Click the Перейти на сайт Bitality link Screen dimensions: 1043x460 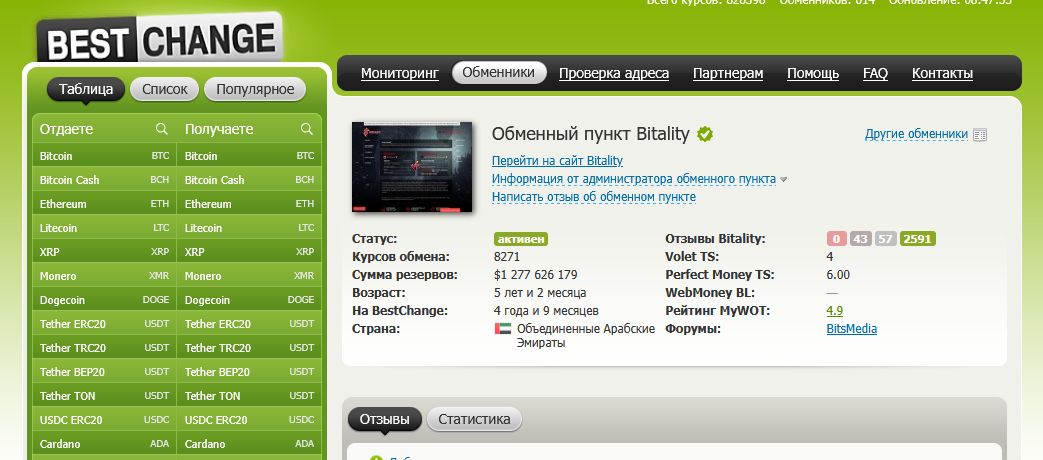[x=557, y=161]
